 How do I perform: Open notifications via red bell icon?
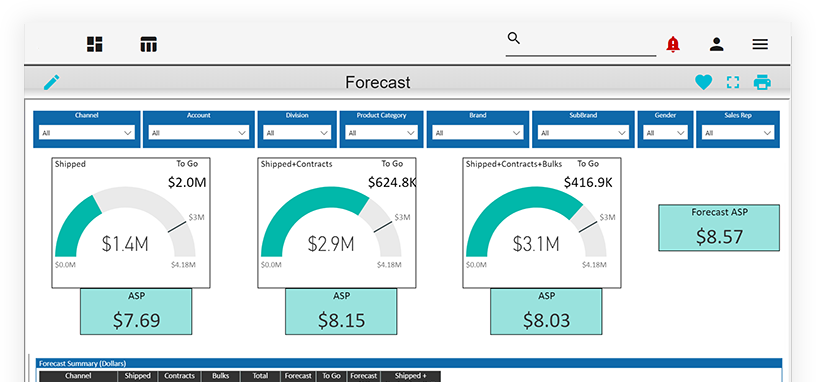[x=673, y=44]
